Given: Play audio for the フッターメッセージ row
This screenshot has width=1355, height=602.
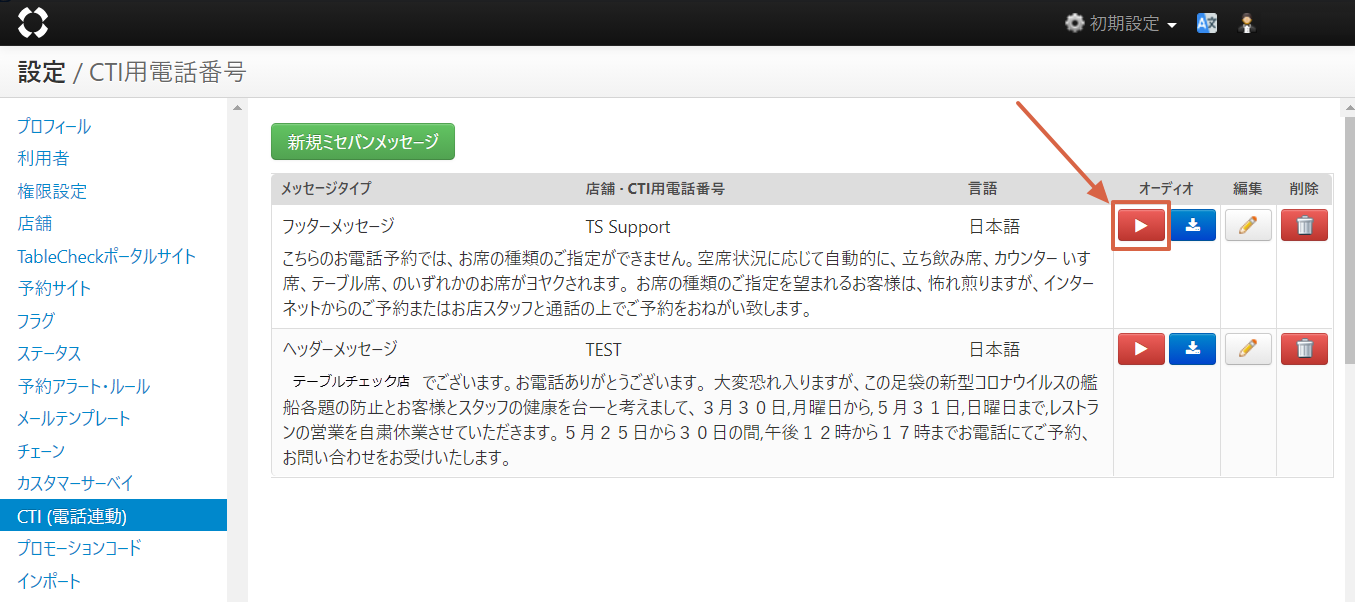Looking at the screenshot, I should point(1140,226).
